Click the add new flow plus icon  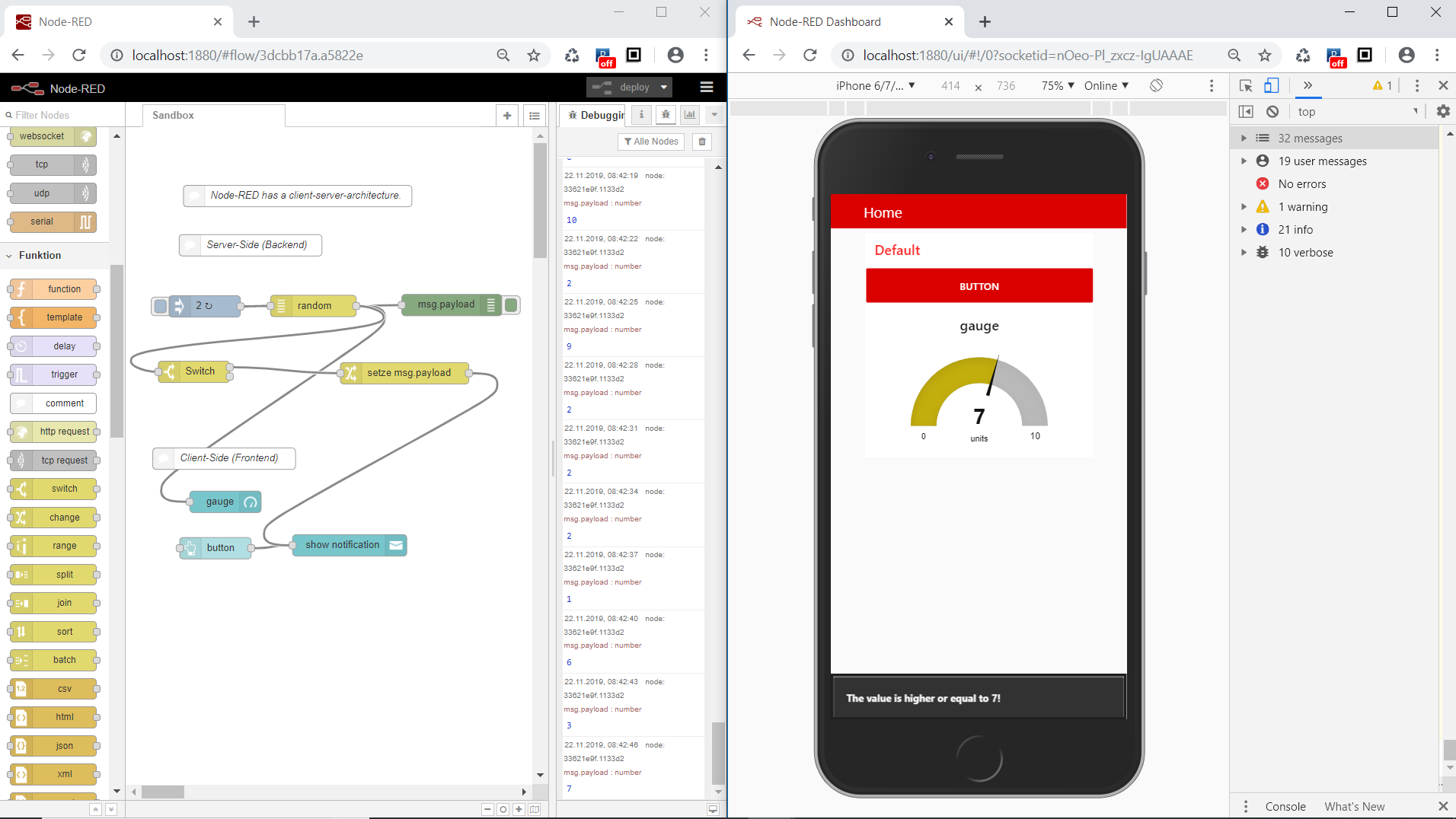point(507,116)
